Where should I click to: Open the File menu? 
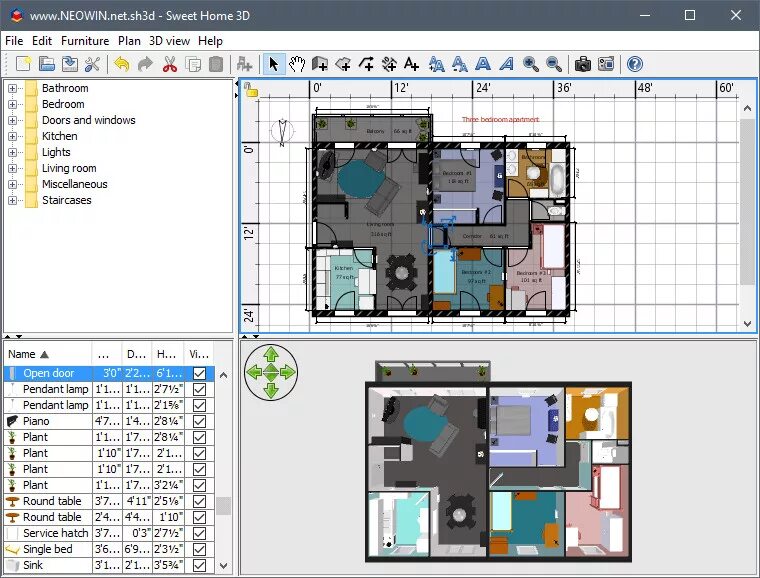click(14, 41)
